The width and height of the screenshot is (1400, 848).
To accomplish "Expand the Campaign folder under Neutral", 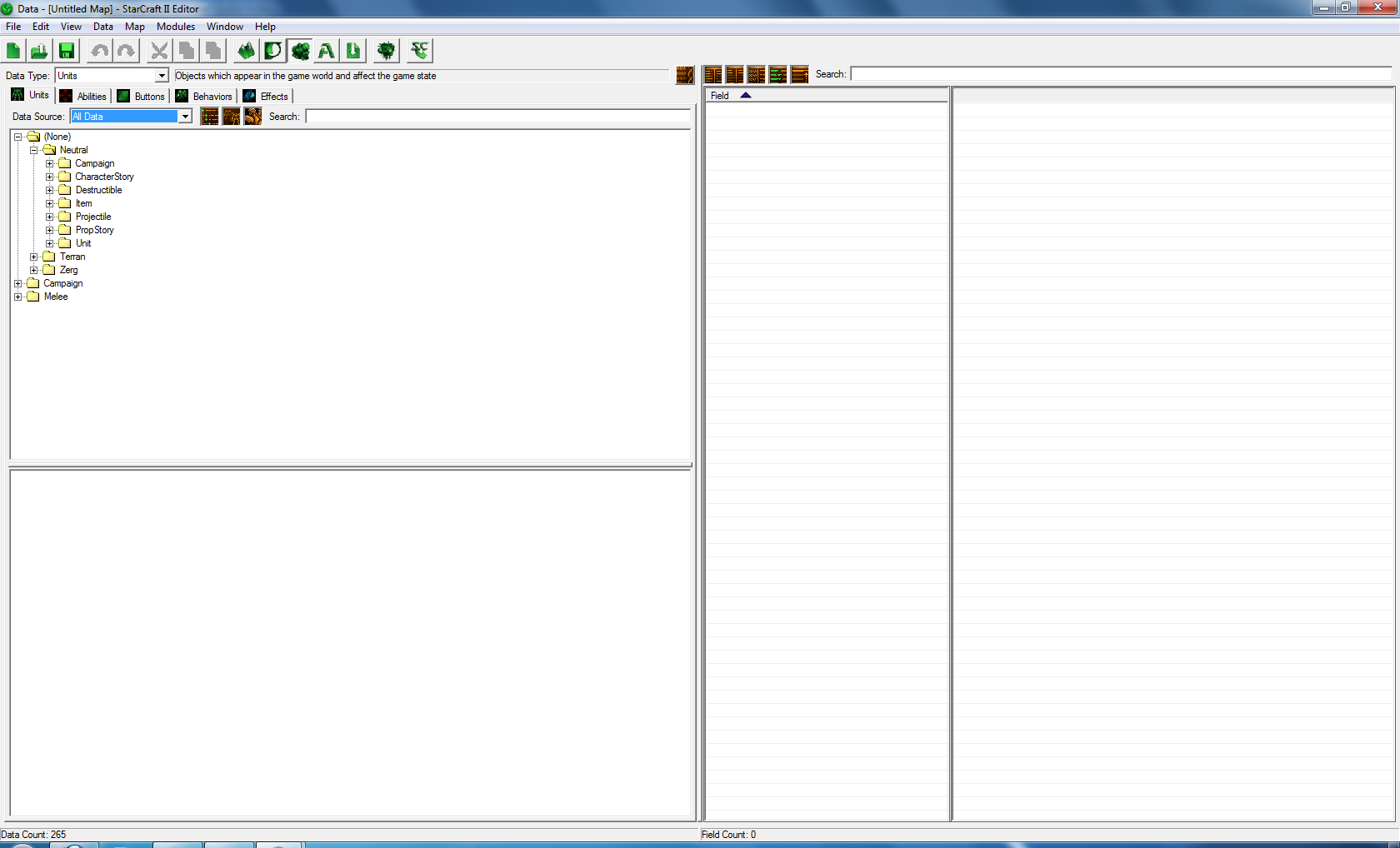I will coord(49,163).
